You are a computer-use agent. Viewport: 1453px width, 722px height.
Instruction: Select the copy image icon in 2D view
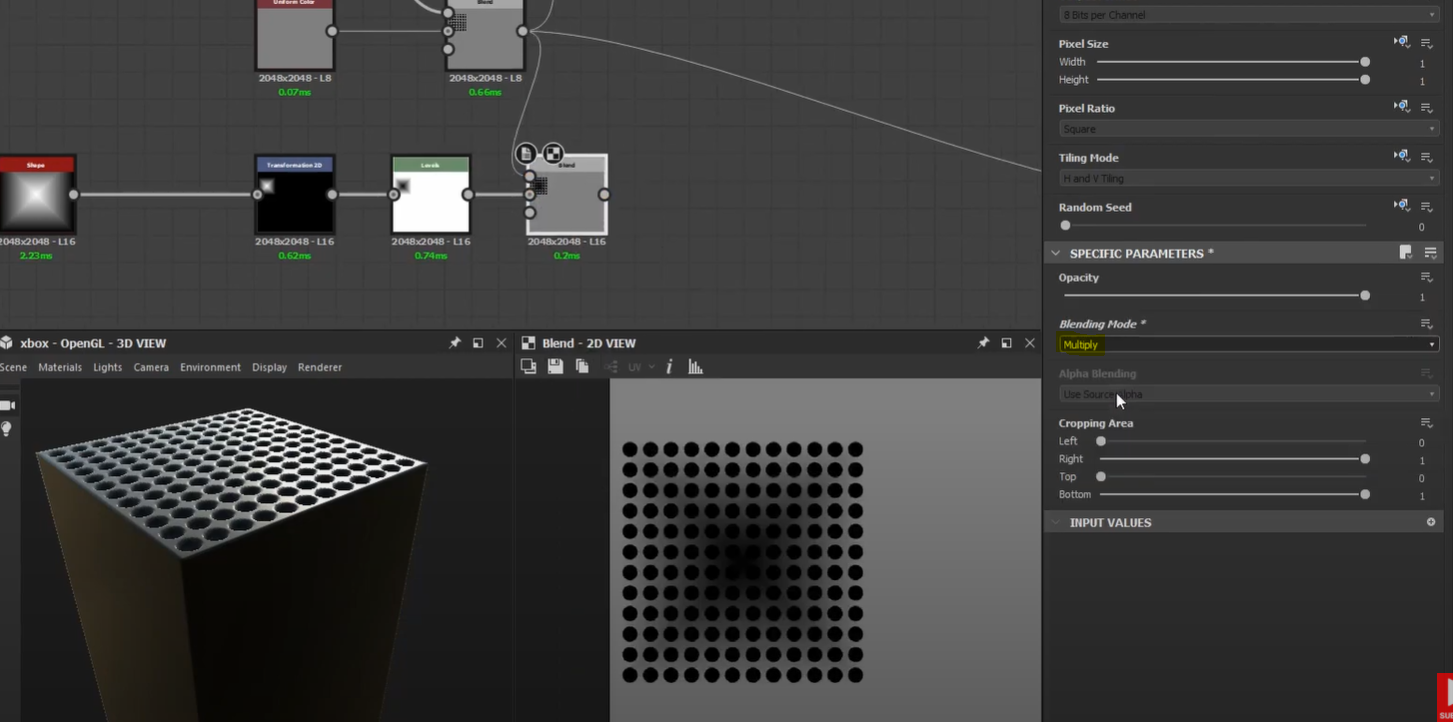point(581,366)
